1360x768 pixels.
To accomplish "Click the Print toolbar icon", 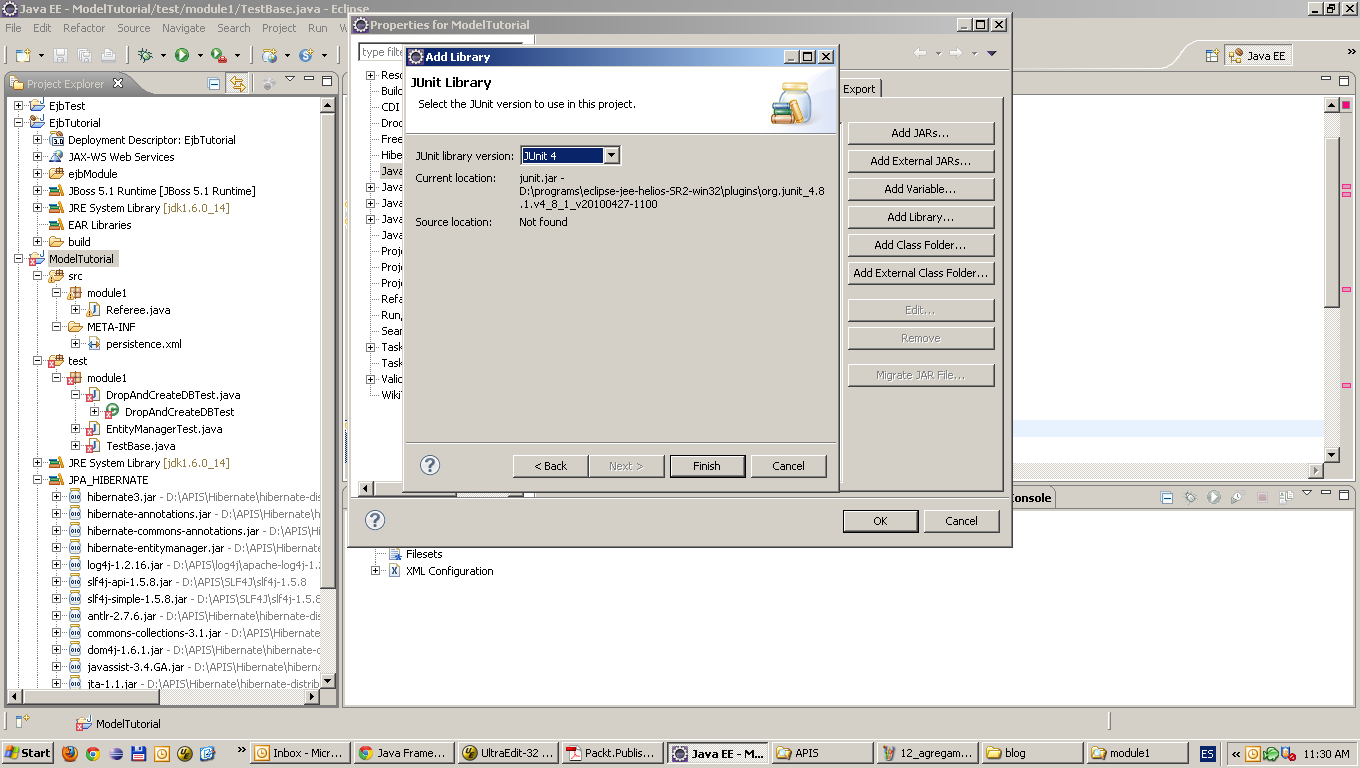I will 108,55.
